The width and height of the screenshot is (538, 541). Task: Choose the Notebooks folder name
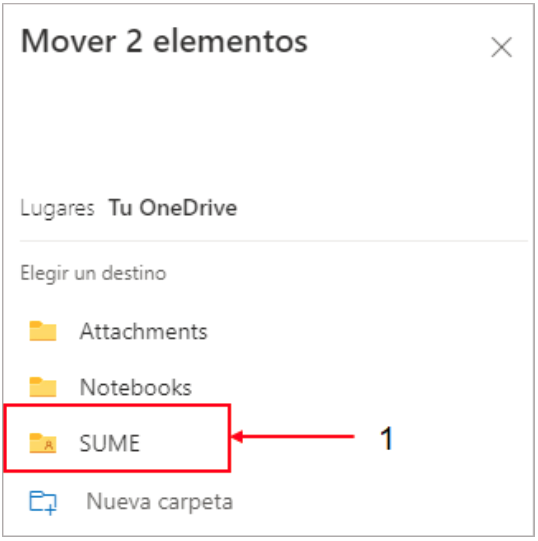point(136,387)
